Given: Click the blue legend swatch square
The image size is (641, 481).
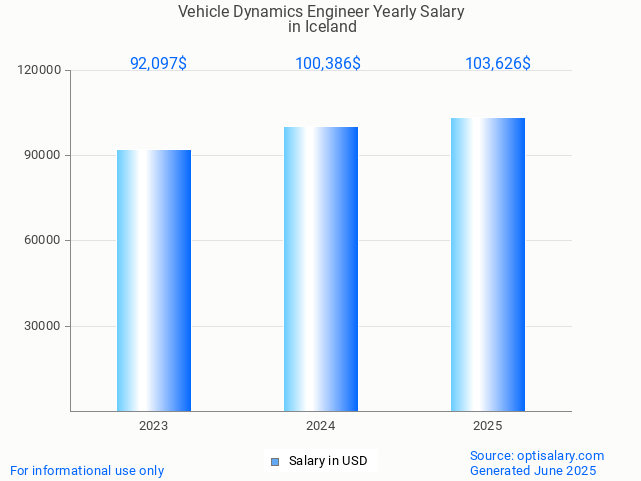Looking at the screenshot, I should coord(275,461).
